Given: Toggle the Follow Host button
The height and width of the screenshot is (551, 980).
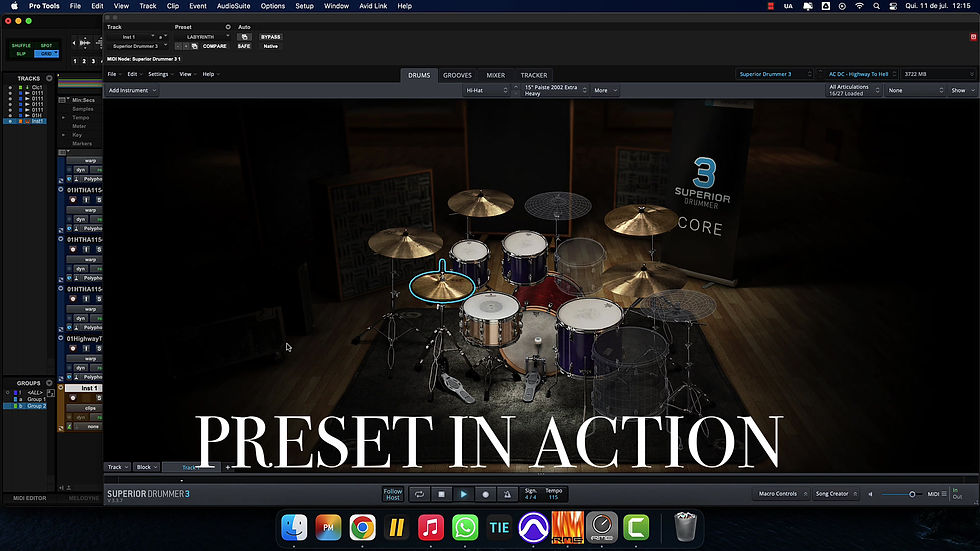Looking at the screenshot, I should [392, 494].
